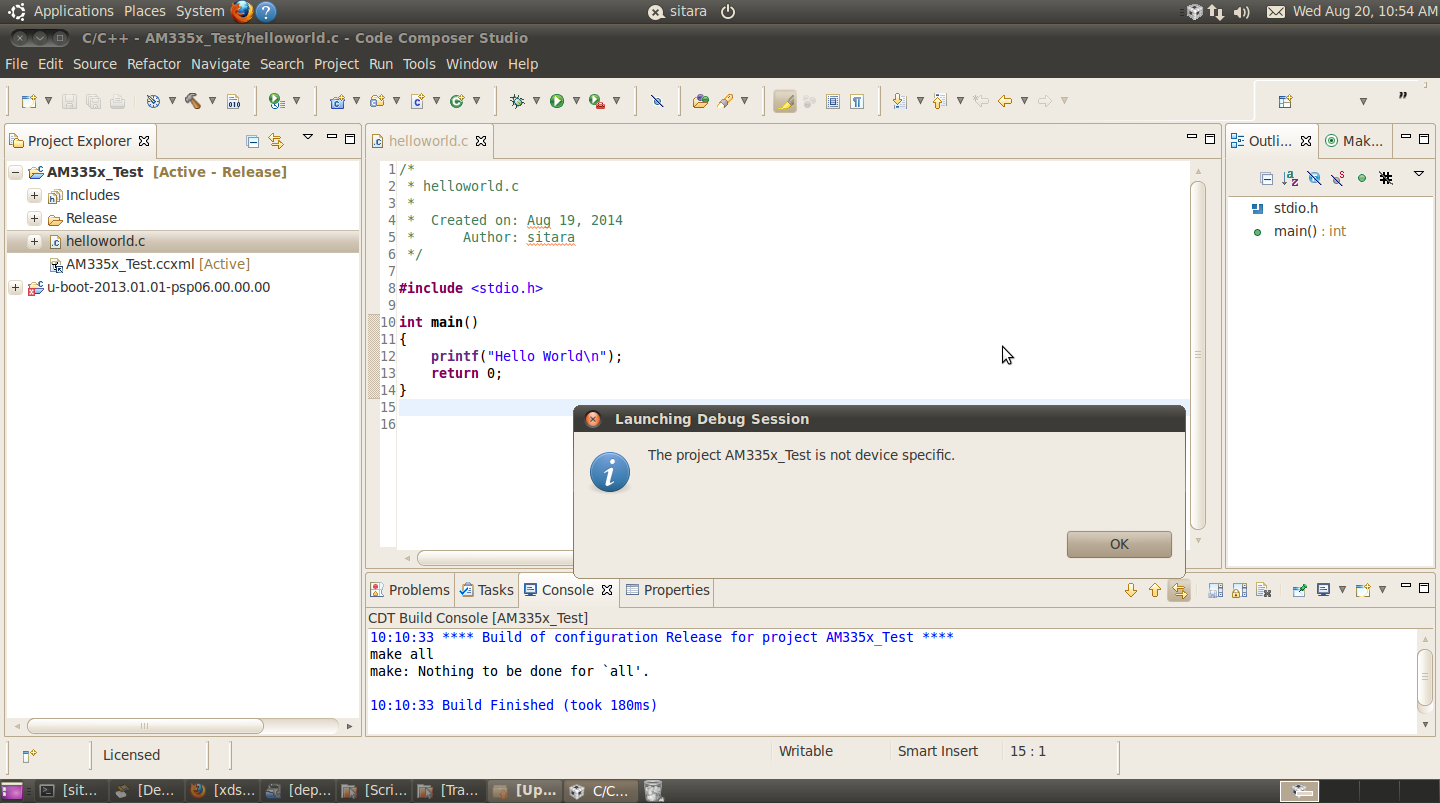Open the Build hammer dropdown arrow
1440x803 pixels.
point(212,101)
